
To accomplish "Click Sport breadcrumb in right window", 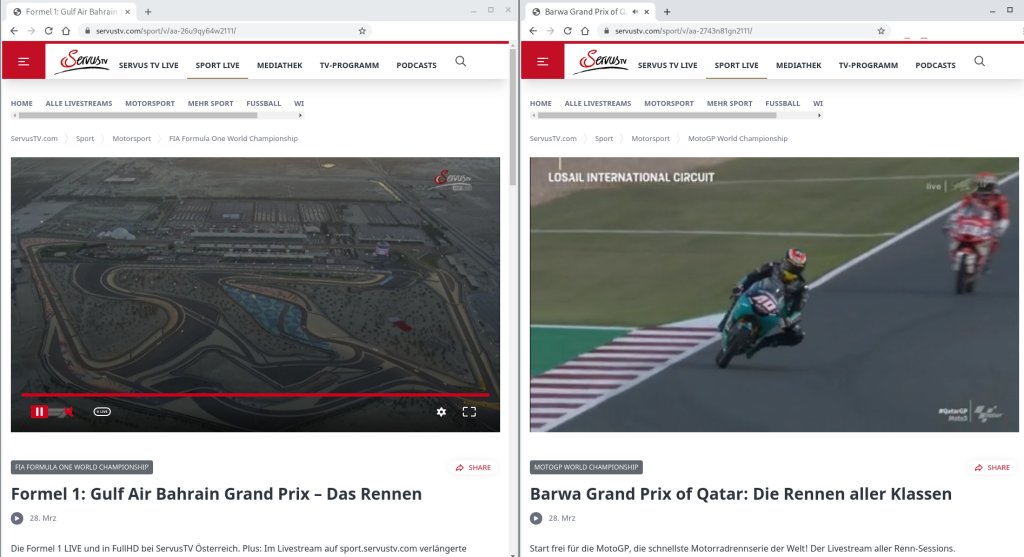I will click(604, 138).
